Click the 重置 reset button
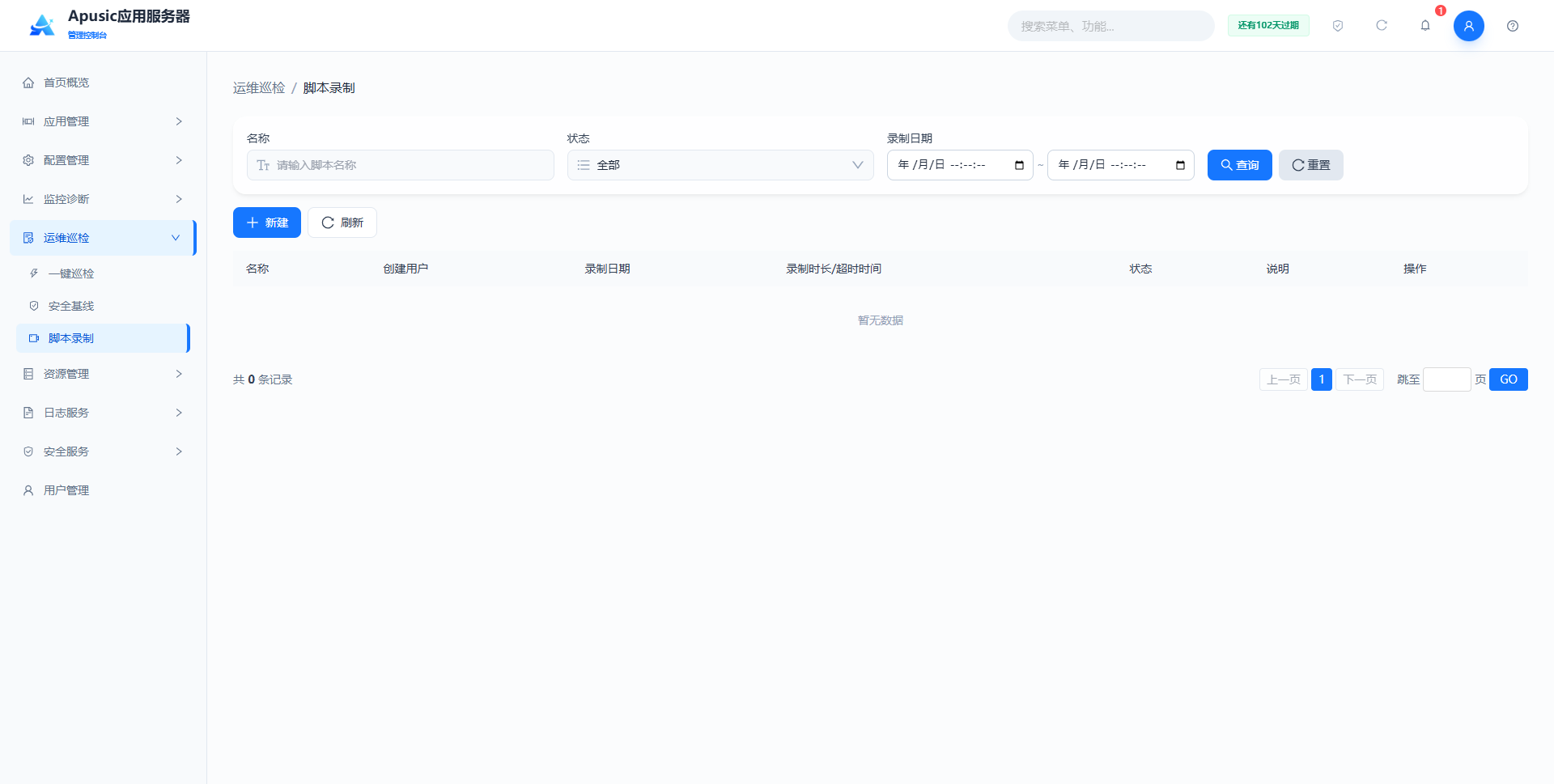Image resolution: width=1554 pixels, height=784 pixels. (x=1311, y=165)
